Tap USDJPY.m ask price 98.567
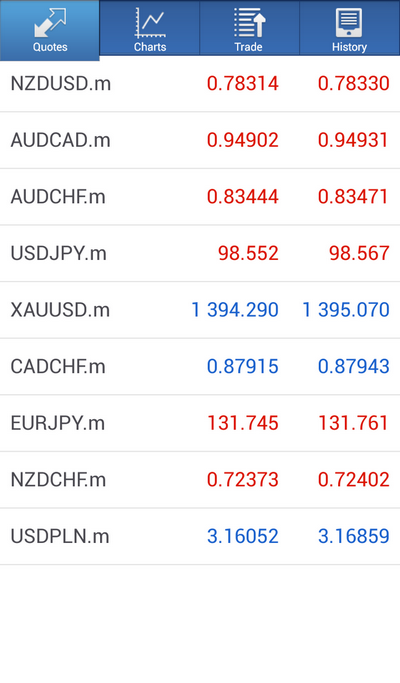This screenshot has height=683, width=400. 359,253
